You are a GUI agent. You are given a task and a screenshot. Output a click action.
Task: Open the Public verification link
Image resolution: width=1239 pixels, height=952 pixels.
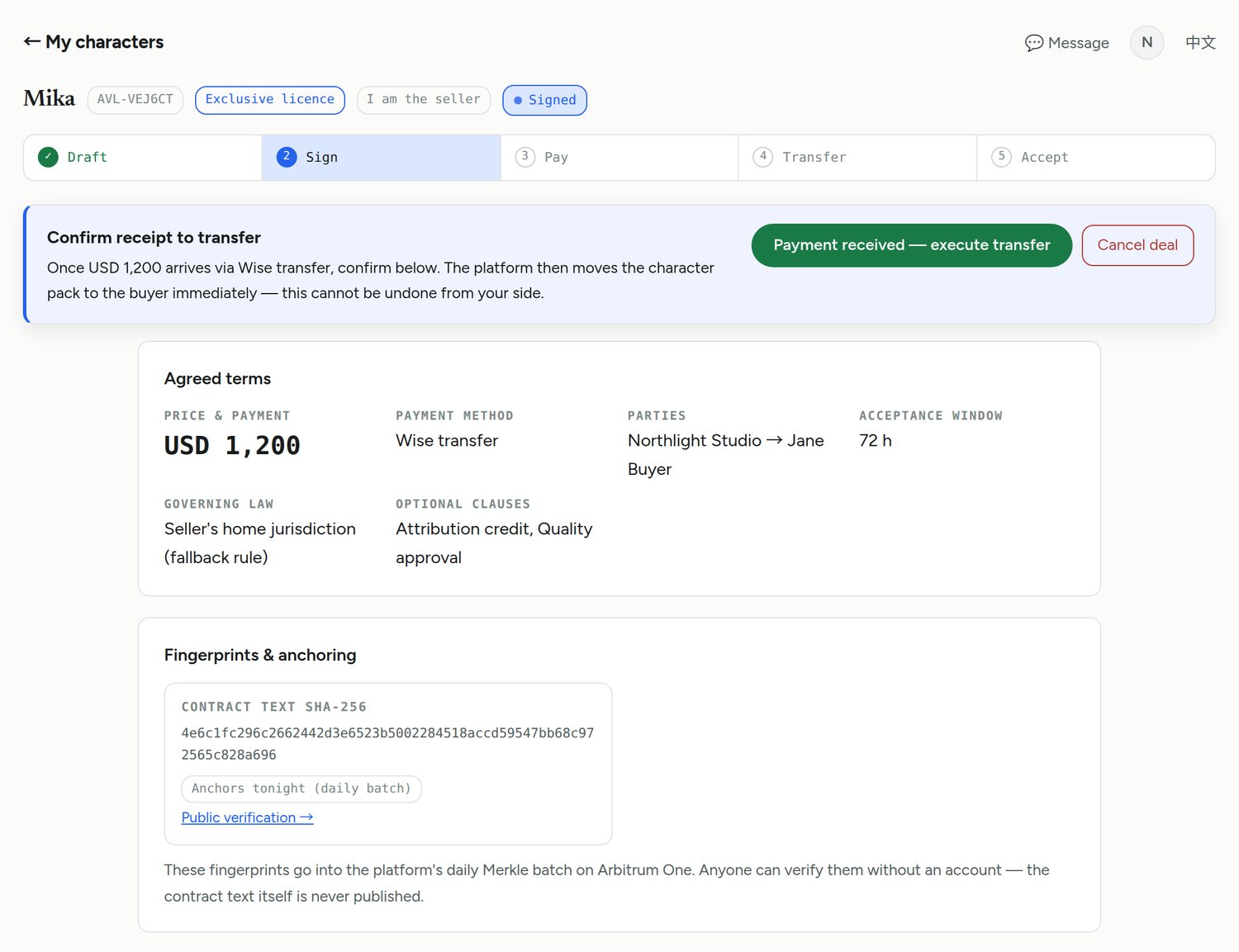tap(247, 817)
